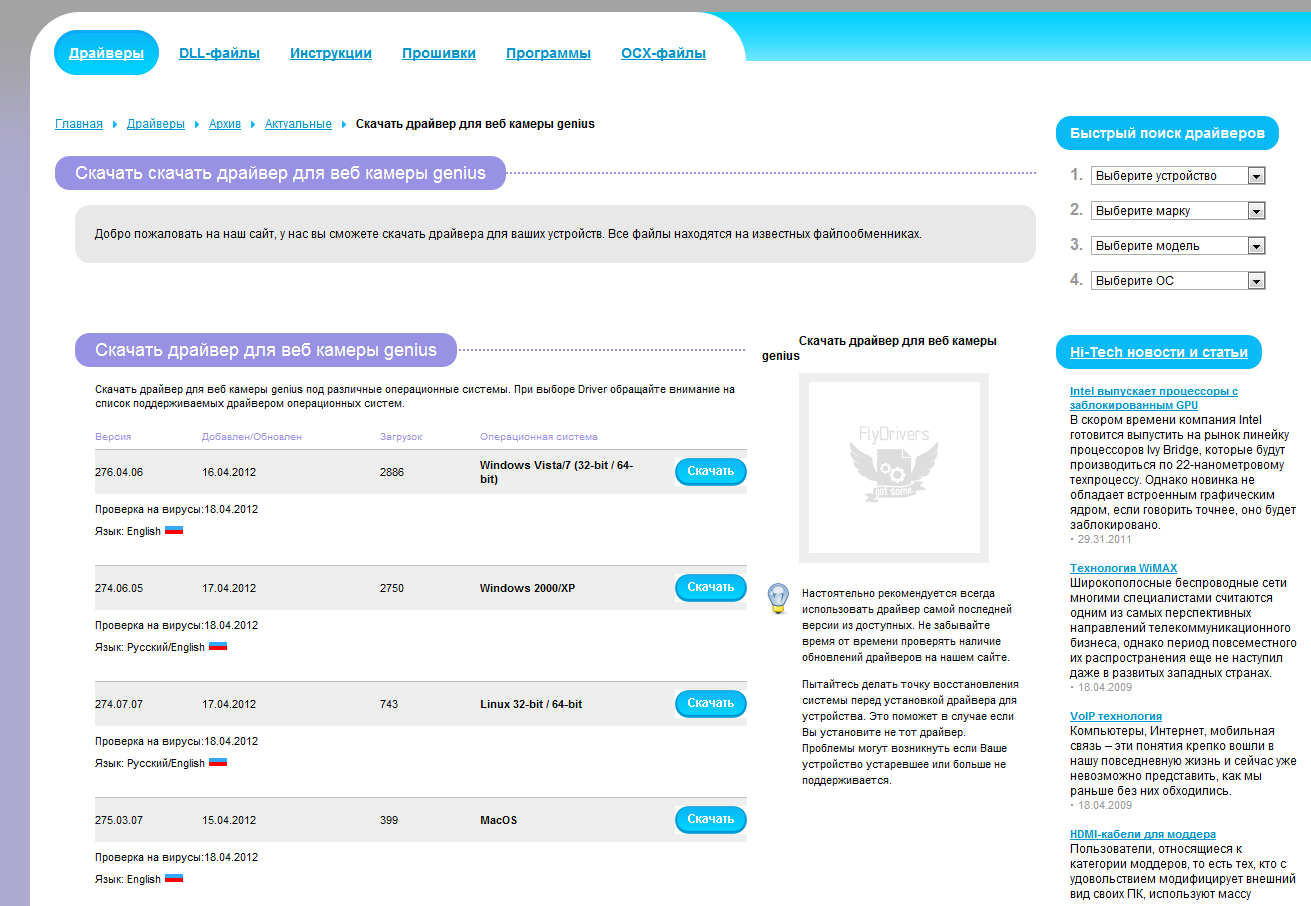Viewport: 1311px width, 906px height.
Task: Click the flag icon for version 274.06.05
Action: pyautogui.click(x=218, y=646)
